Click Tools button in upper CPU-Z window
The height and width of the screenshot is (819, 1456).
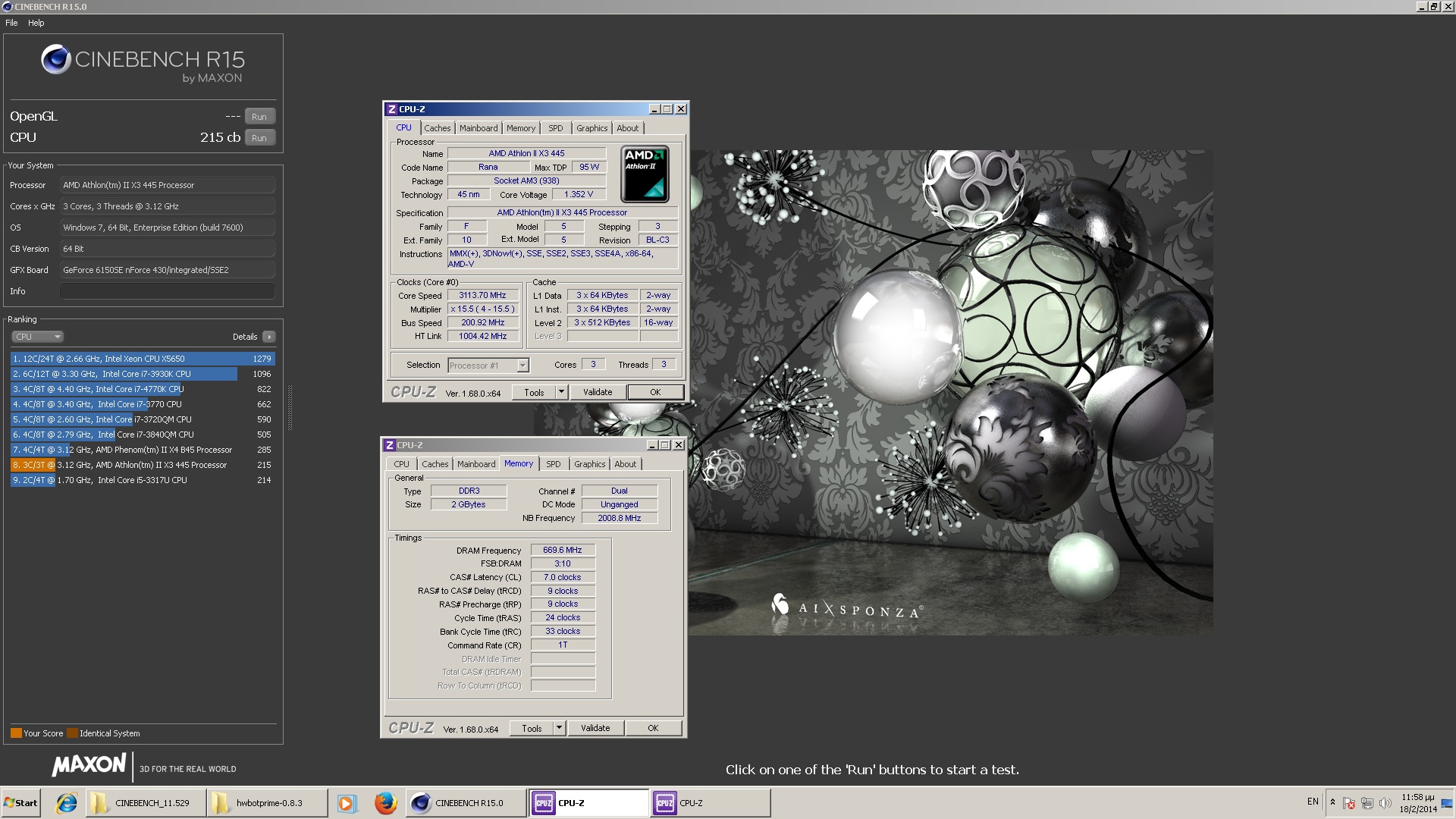tap(534, 393)
